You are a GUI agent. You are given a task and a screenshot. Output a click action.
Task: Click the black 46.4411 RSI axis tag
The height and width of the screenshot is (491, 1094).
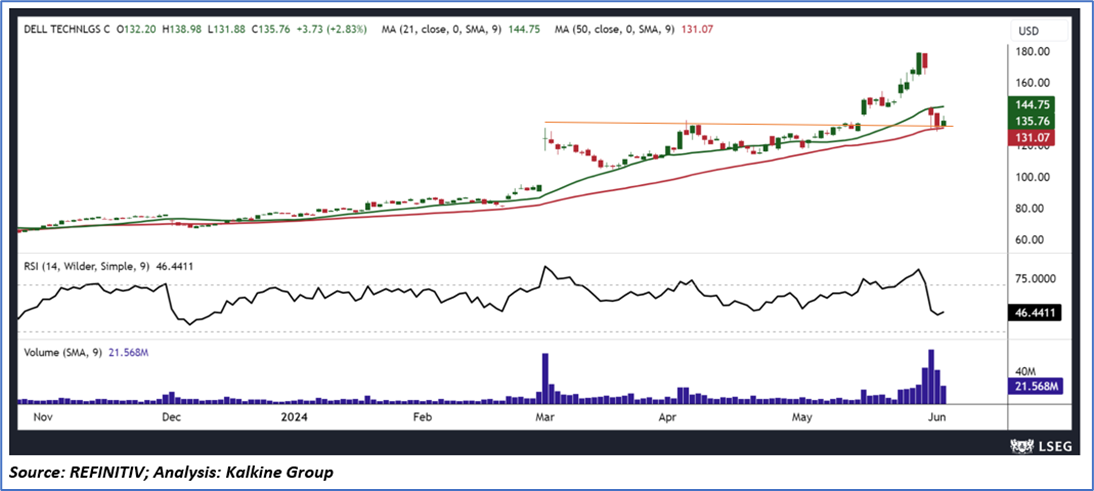[x=1035, y=315]
